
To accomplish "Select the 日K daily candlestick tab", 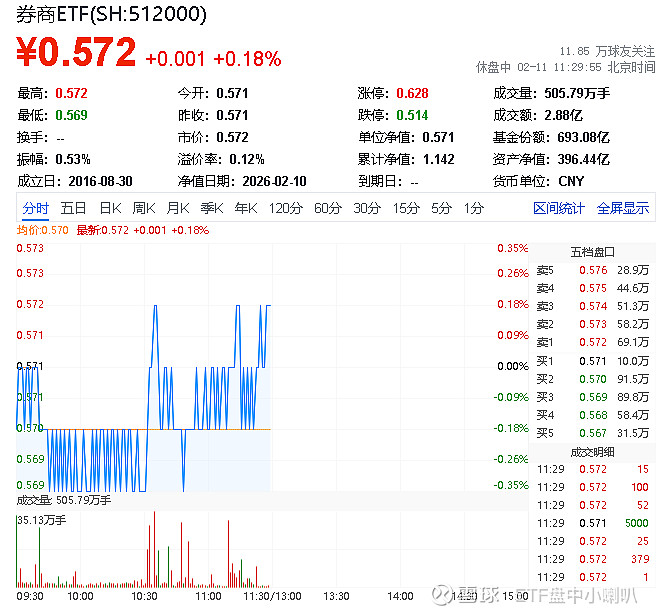I will pyautogui.click(x=110, y=208).
